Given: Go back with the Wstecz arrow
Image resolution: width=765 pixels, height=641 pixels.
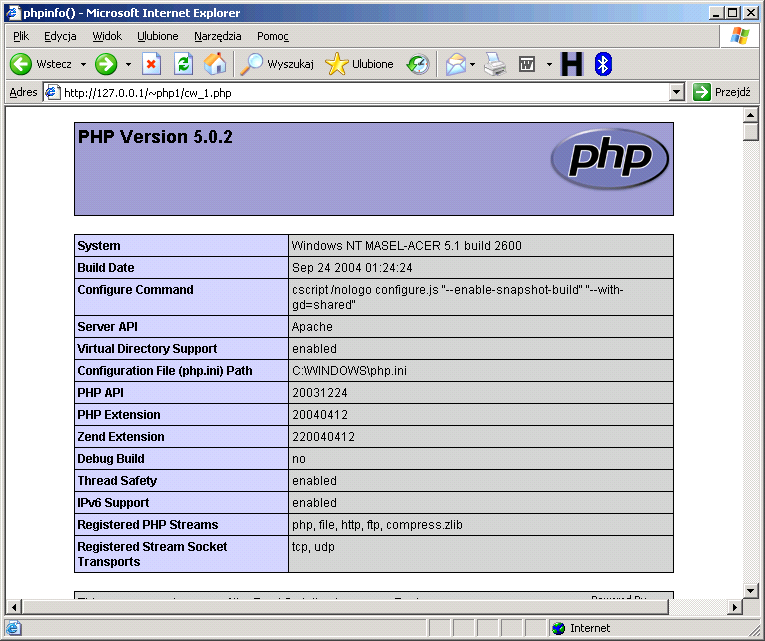Looking at the screenshot, I should pyautogui.click(x=21, y=64).
